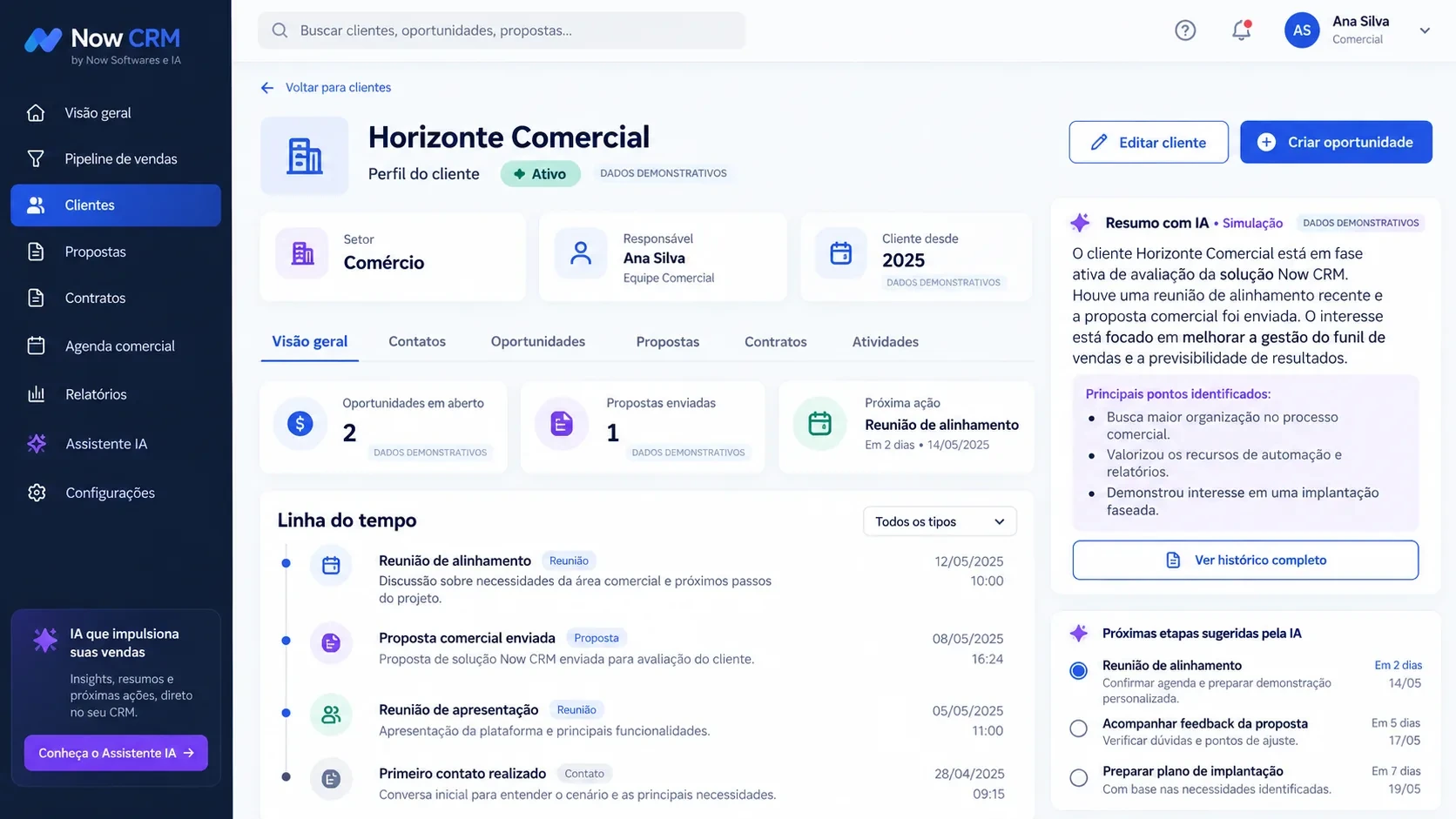Open the Todos os tipos filter dropdown
Image resolution: width=1456 pixels, height=819 pixels.
(940, 521)
